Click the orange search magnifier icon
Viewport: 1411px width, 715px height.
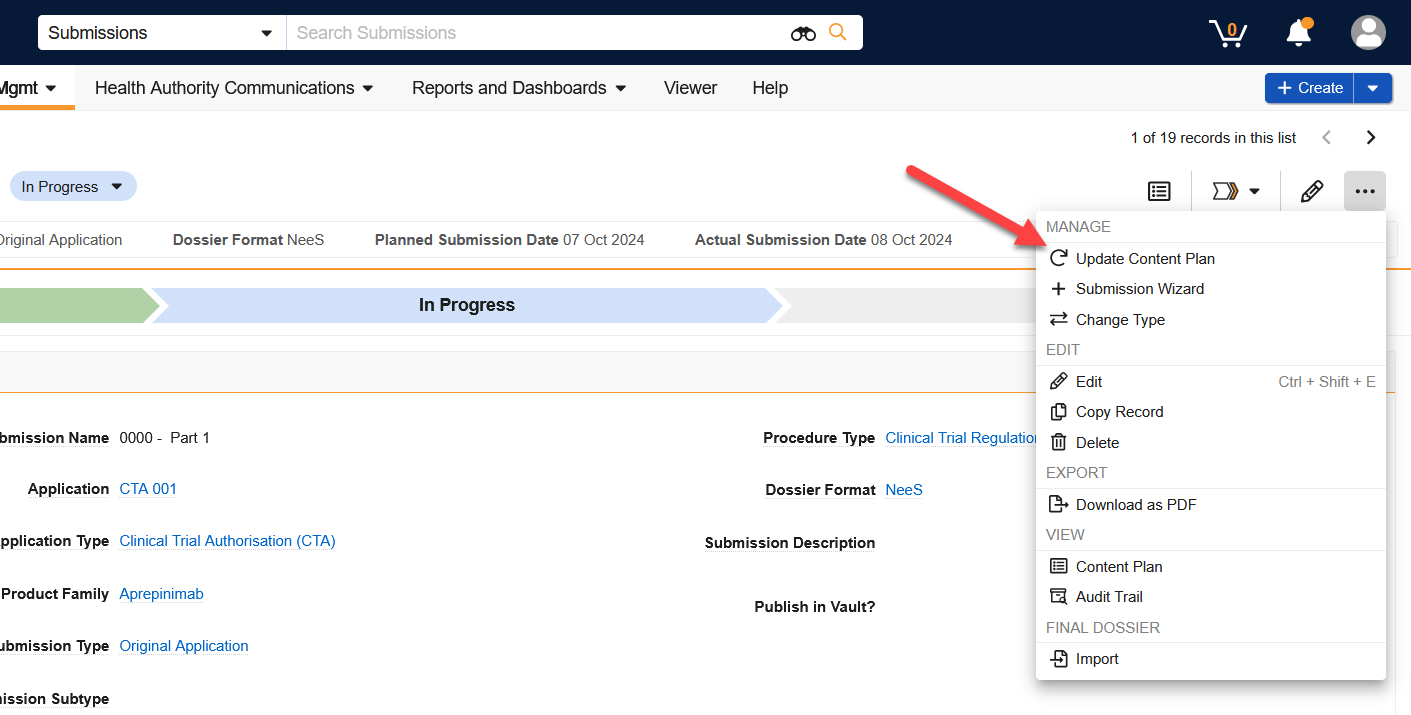[838, 33]
